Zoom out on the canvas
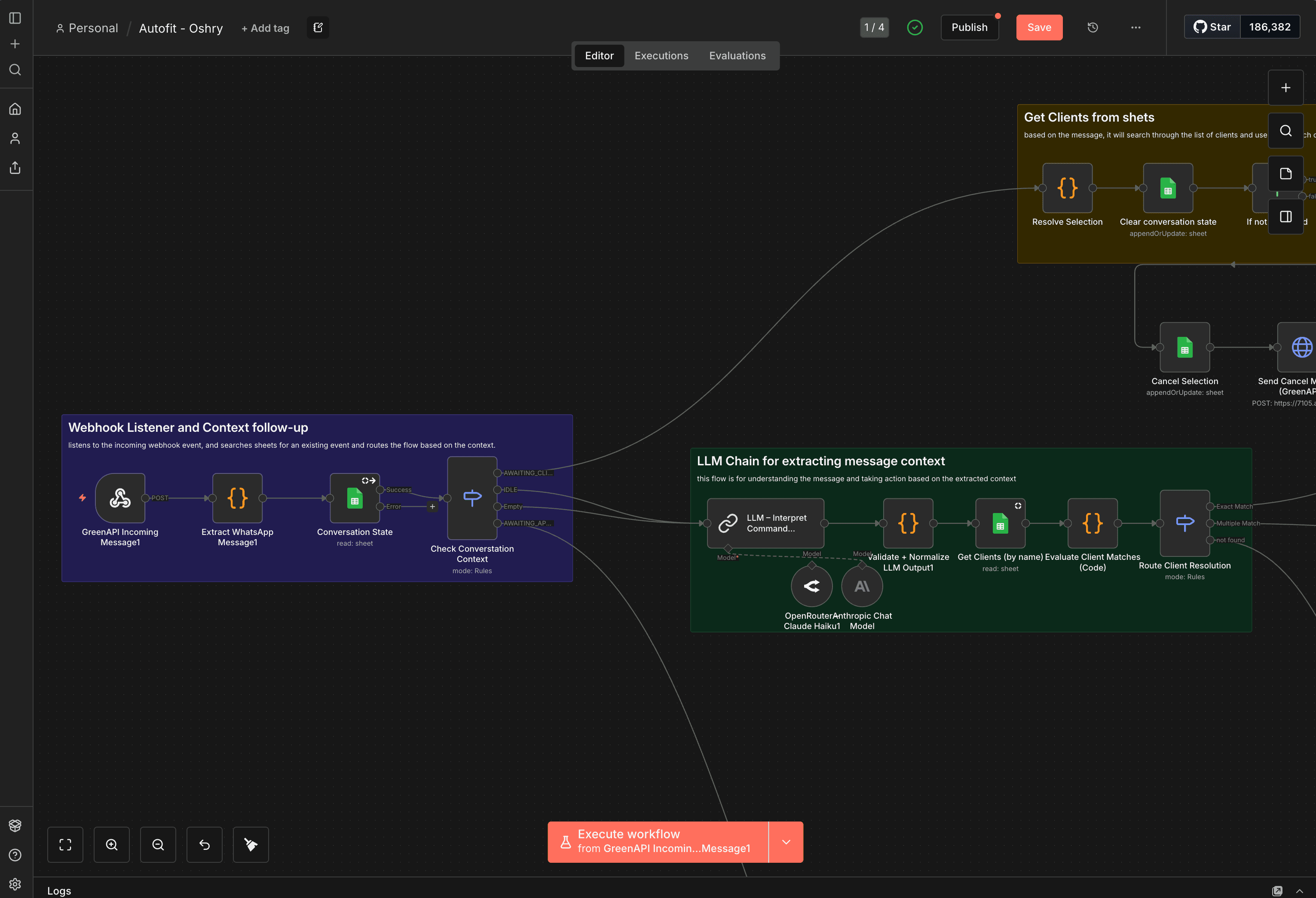Screen dimensions: 1316x898 [x=158, y=844]
